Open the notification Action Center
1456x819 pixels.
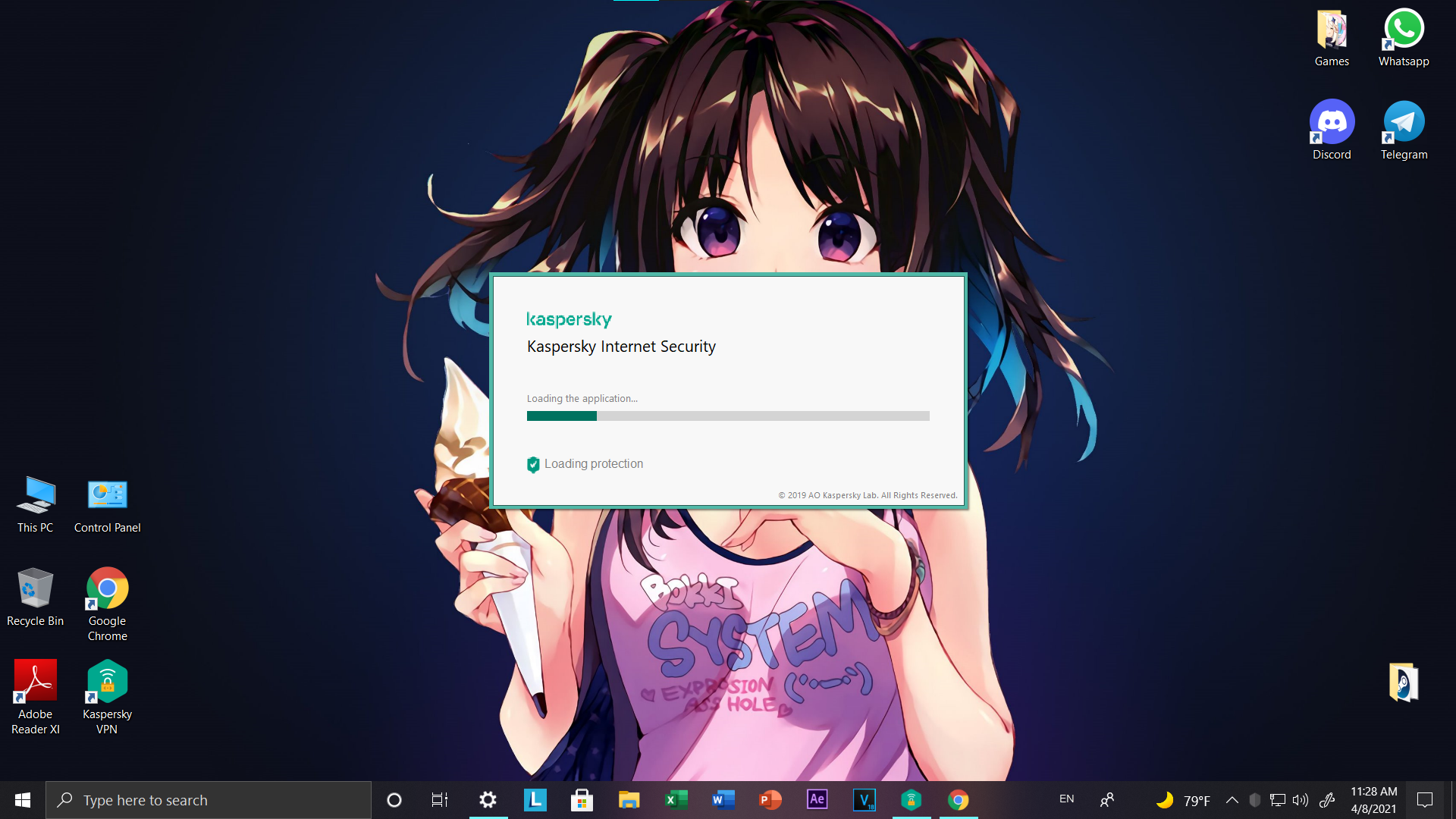pos(1425,799)
